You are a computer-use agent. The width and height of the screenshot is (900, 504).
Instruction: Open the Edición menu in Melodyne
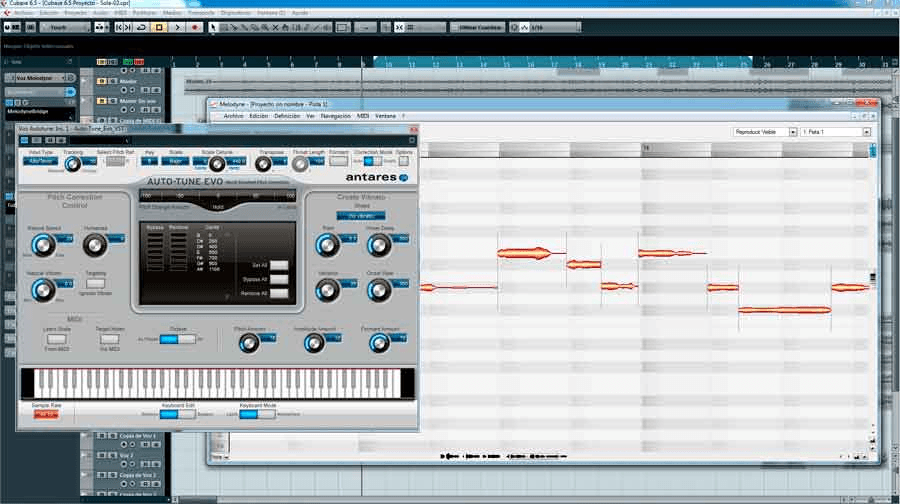pos(258,116)
